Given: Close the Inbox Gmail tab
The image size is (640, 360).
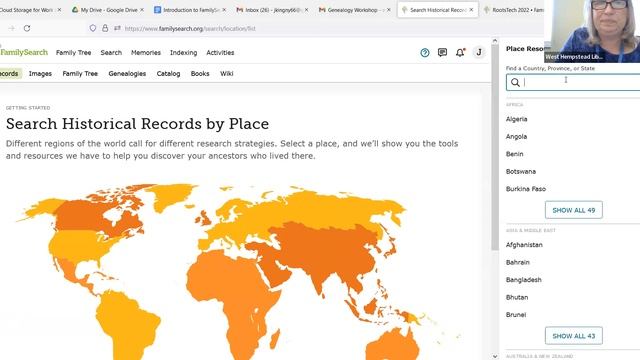Looking at the screenshot, I should point(307,9).
